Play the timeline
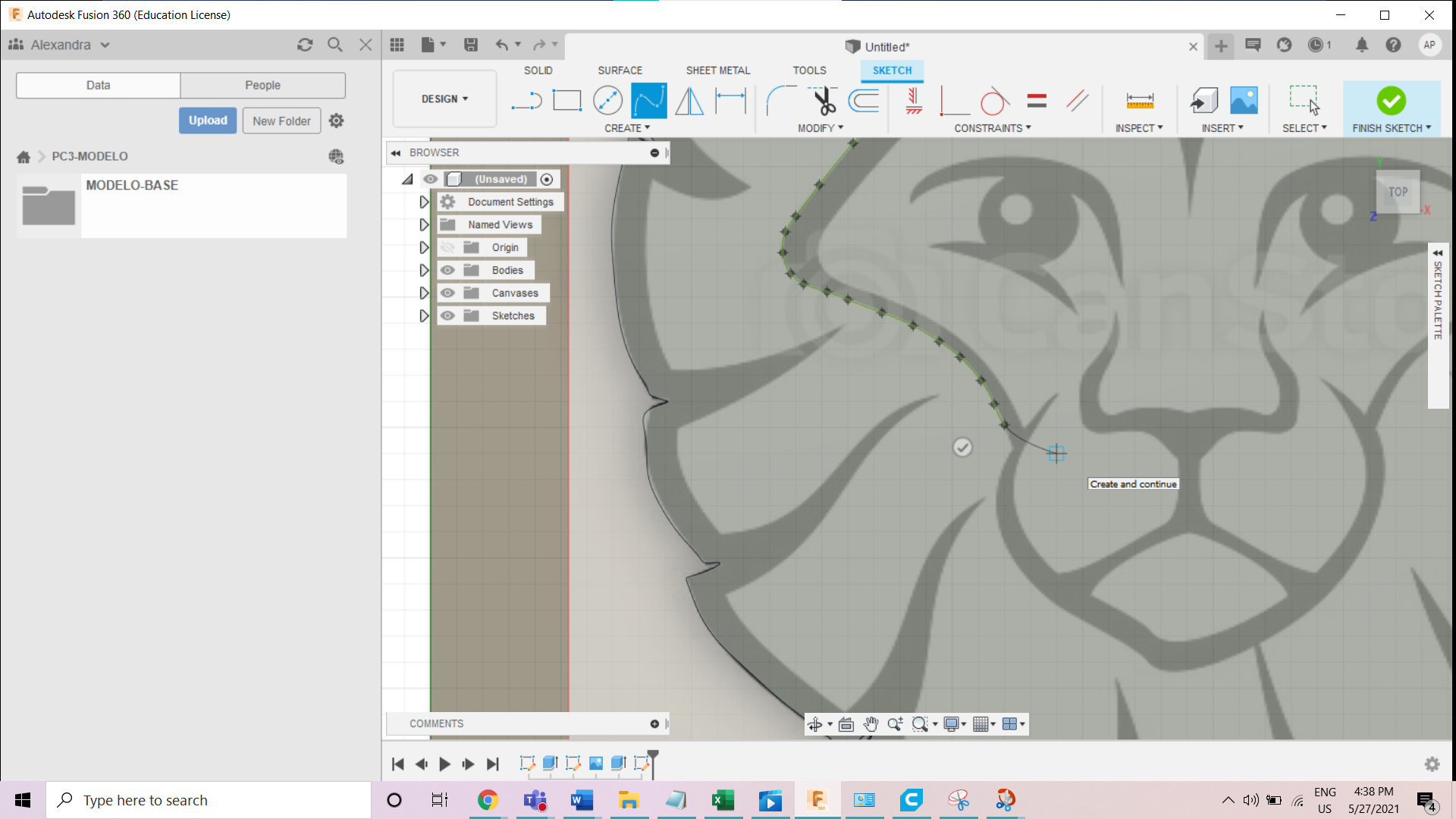Screen dimensions: 1456x819 pyautogui.click(x=444, y=764)
